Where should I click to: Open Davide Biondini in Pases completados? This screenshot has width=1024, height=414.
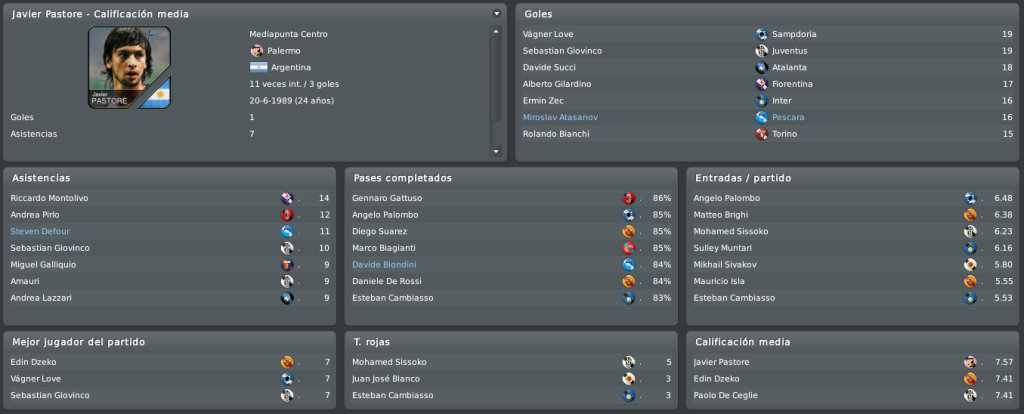coord(384,264)
